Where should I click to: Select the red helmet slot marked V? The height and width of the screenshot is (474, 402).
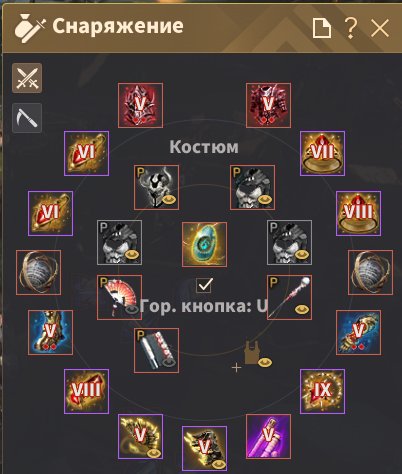(140, 105)
